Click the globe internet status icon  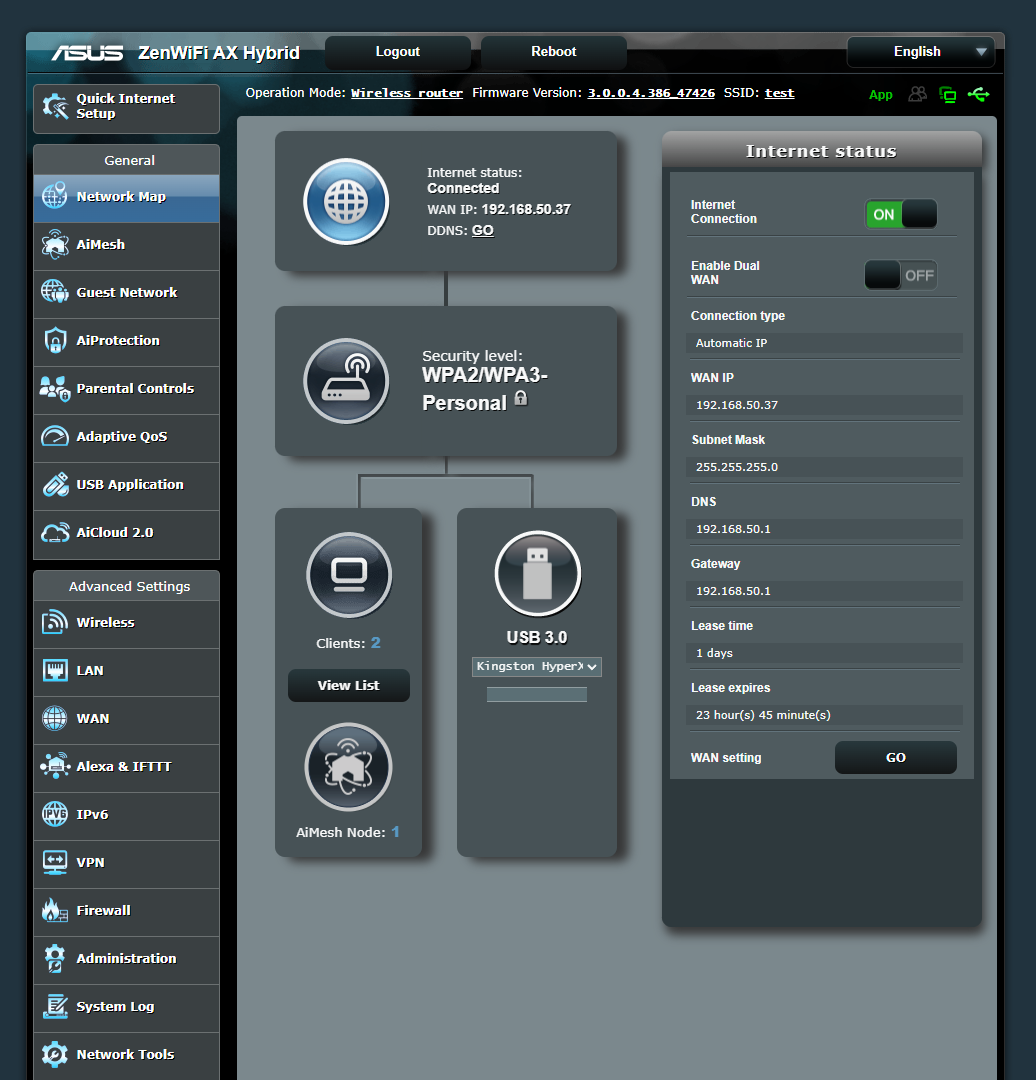click(x=346, y=201)
